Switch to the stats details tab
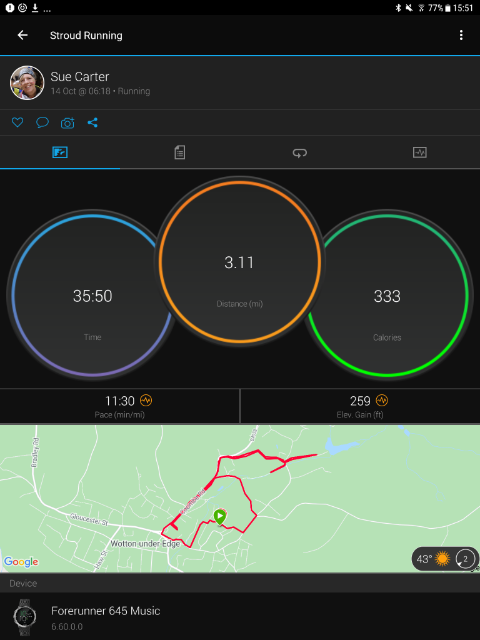The height and width of the screenshot is (640, 480). coord(180,153)
